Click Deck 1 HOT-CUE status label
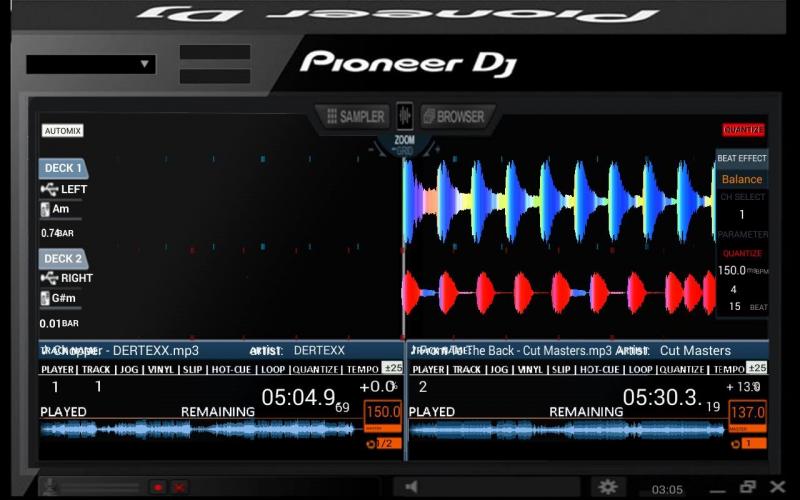800x500 pixels. click(x=232, y=369)
